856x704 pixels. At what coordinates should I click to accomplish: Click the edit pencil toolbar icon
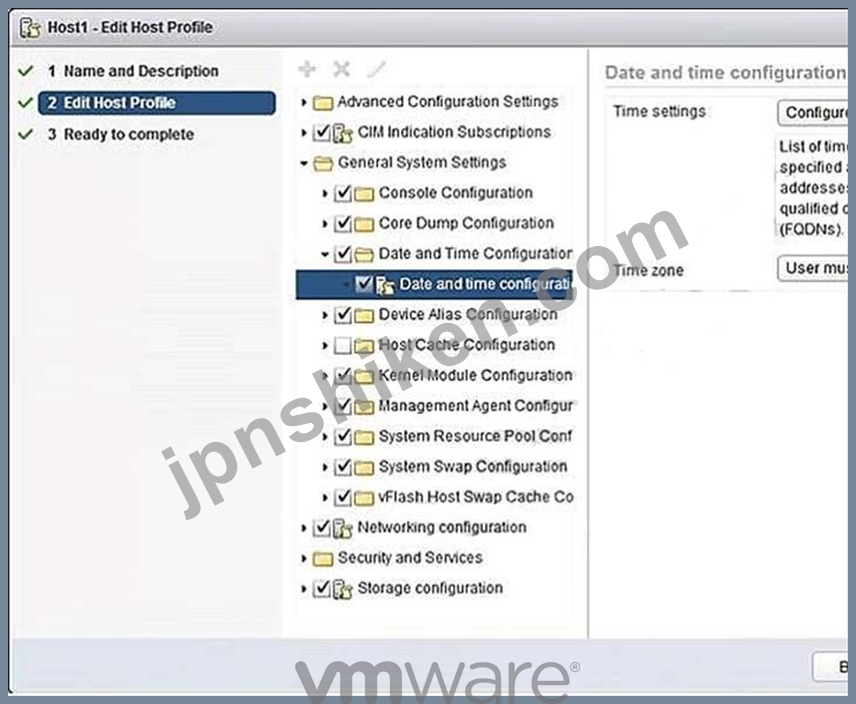(376, 69)
